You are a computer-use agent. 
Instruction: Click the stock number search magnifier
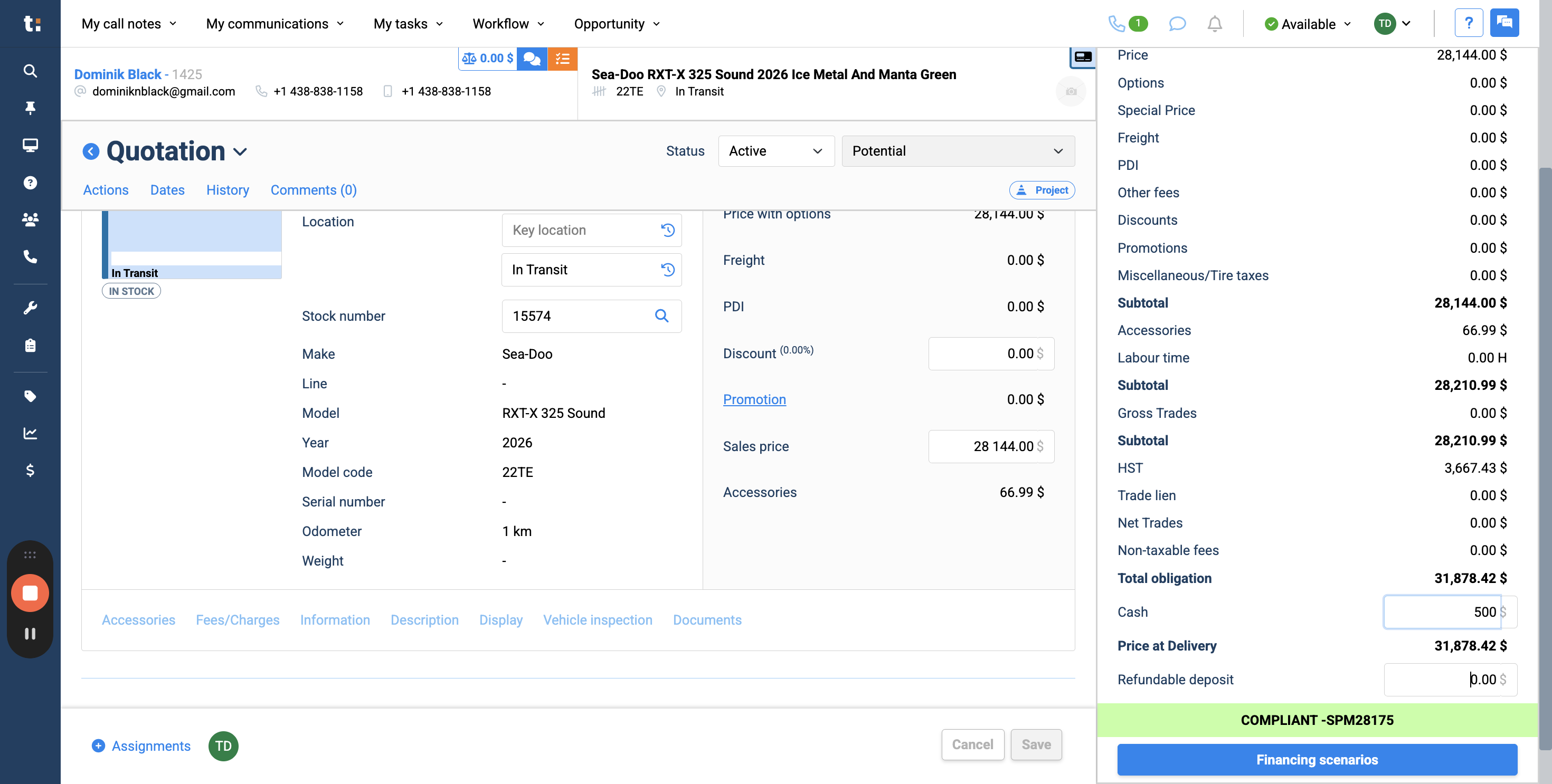pos(661,316)
